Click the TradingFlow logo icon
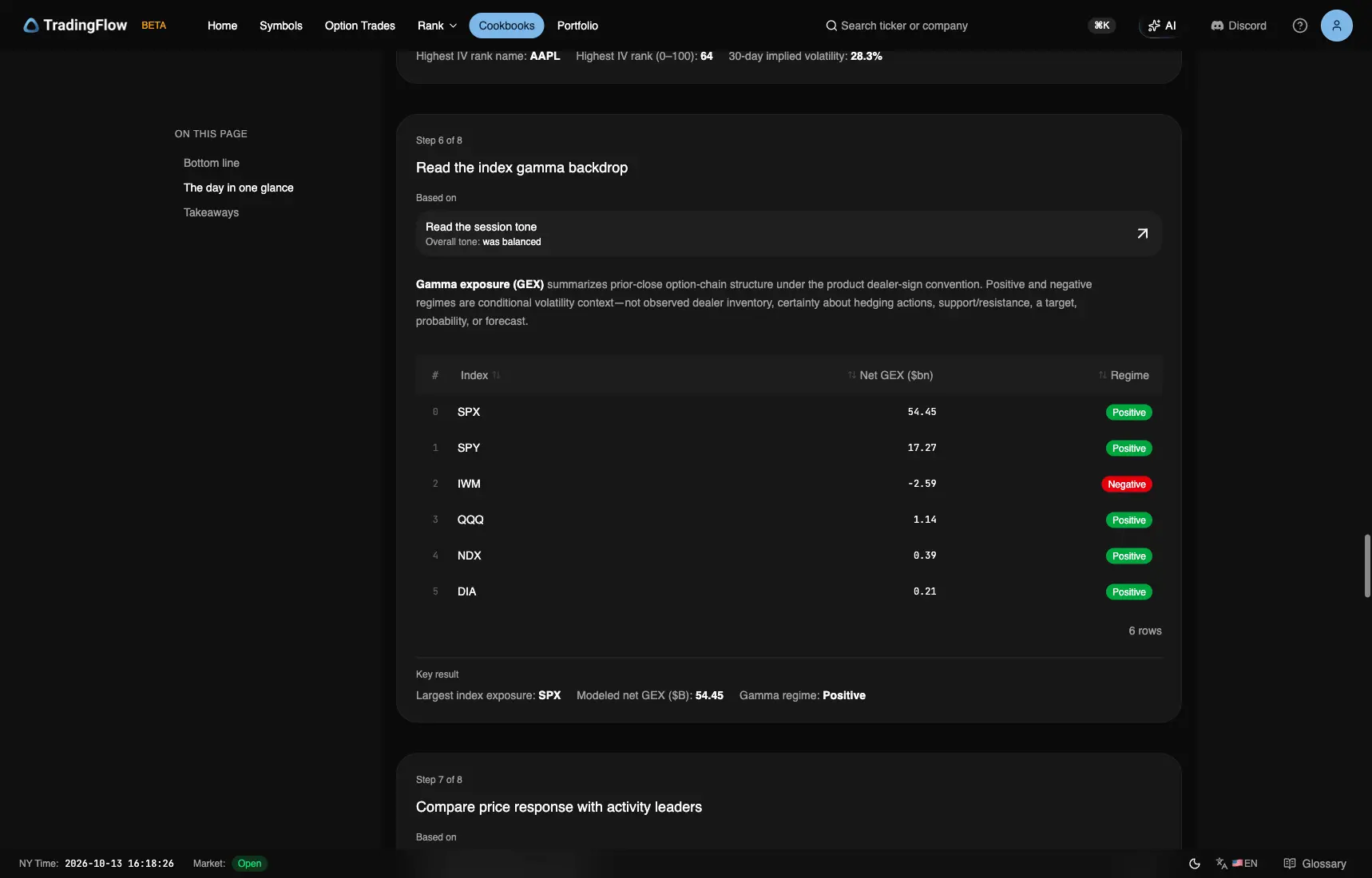This screenshot has width=1372, height=878. [31, 26]
